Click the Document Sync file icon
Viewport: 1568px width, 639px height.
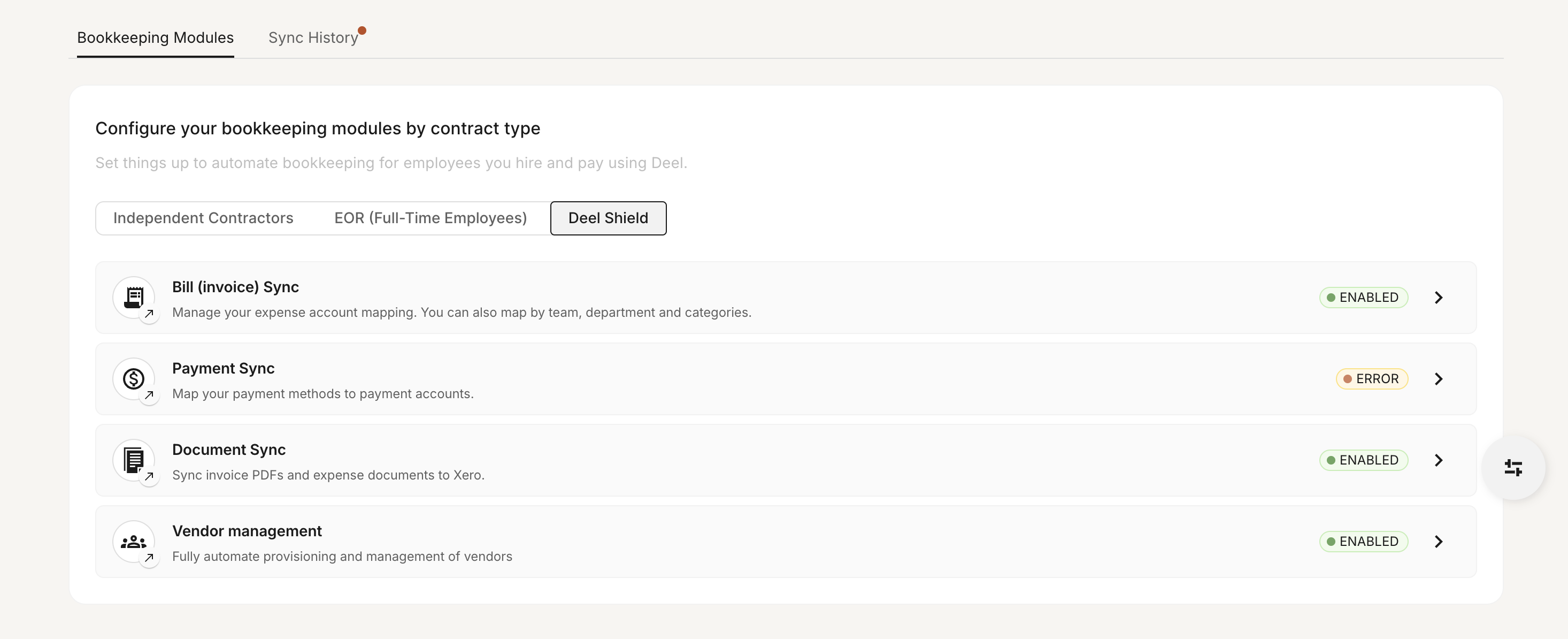click(133, 460)
